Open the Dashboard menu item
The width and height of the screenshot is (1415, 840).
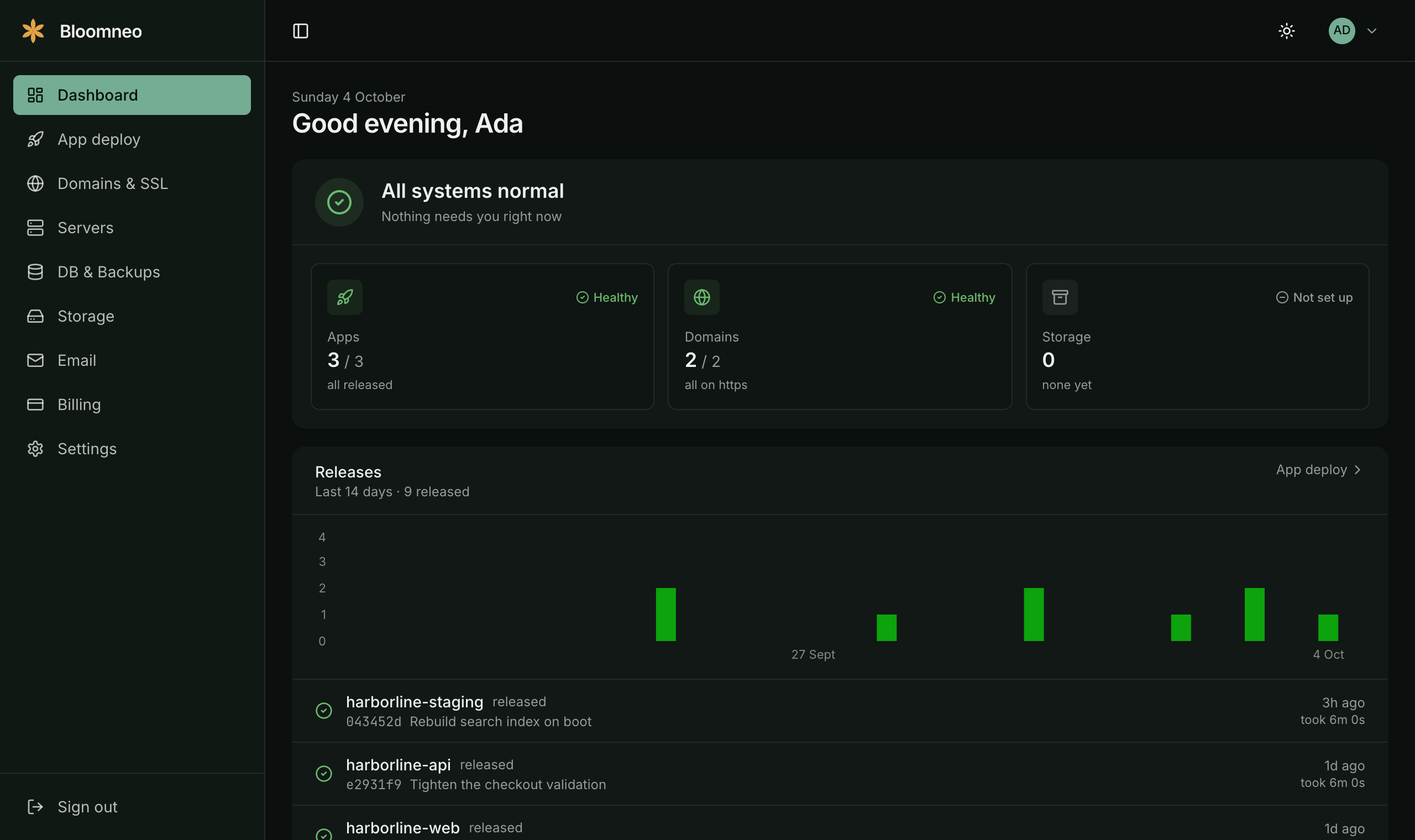pos(132,95)
